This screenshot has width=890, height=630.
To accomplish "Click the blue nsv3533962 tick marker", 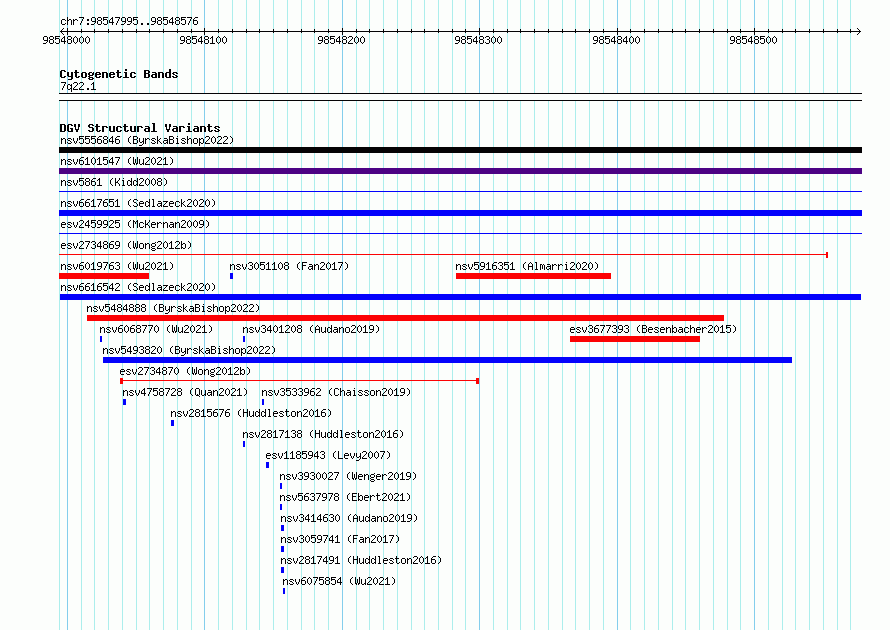I will tap(263, 402).
